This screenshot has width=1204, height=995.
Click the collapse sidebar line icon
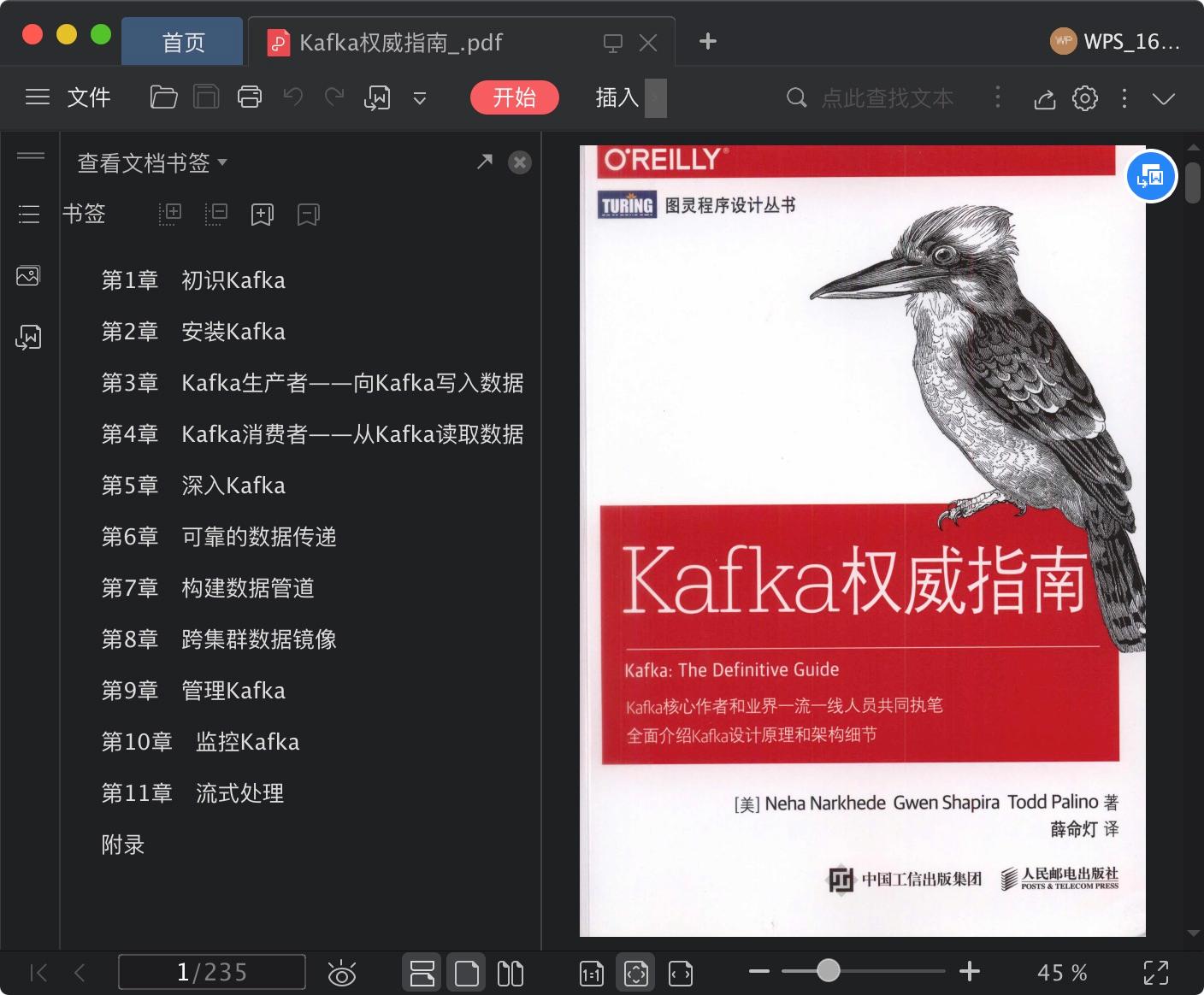click(x=31, y=155)
